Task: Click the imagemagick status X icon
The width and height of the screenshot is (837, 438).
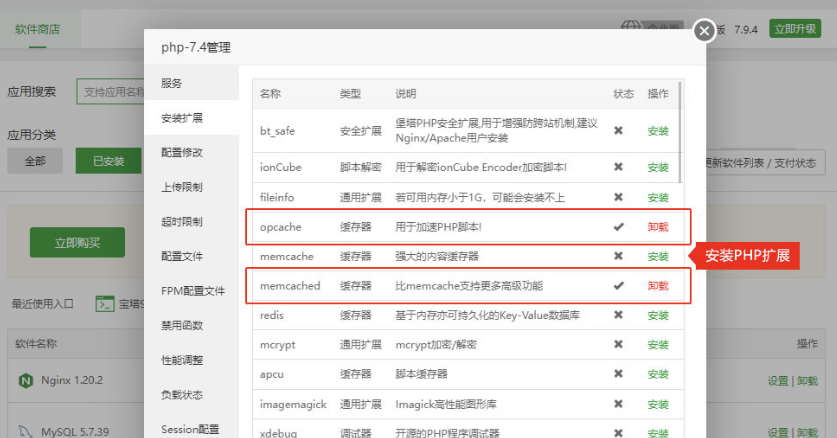Action: (x=618, y=404)
